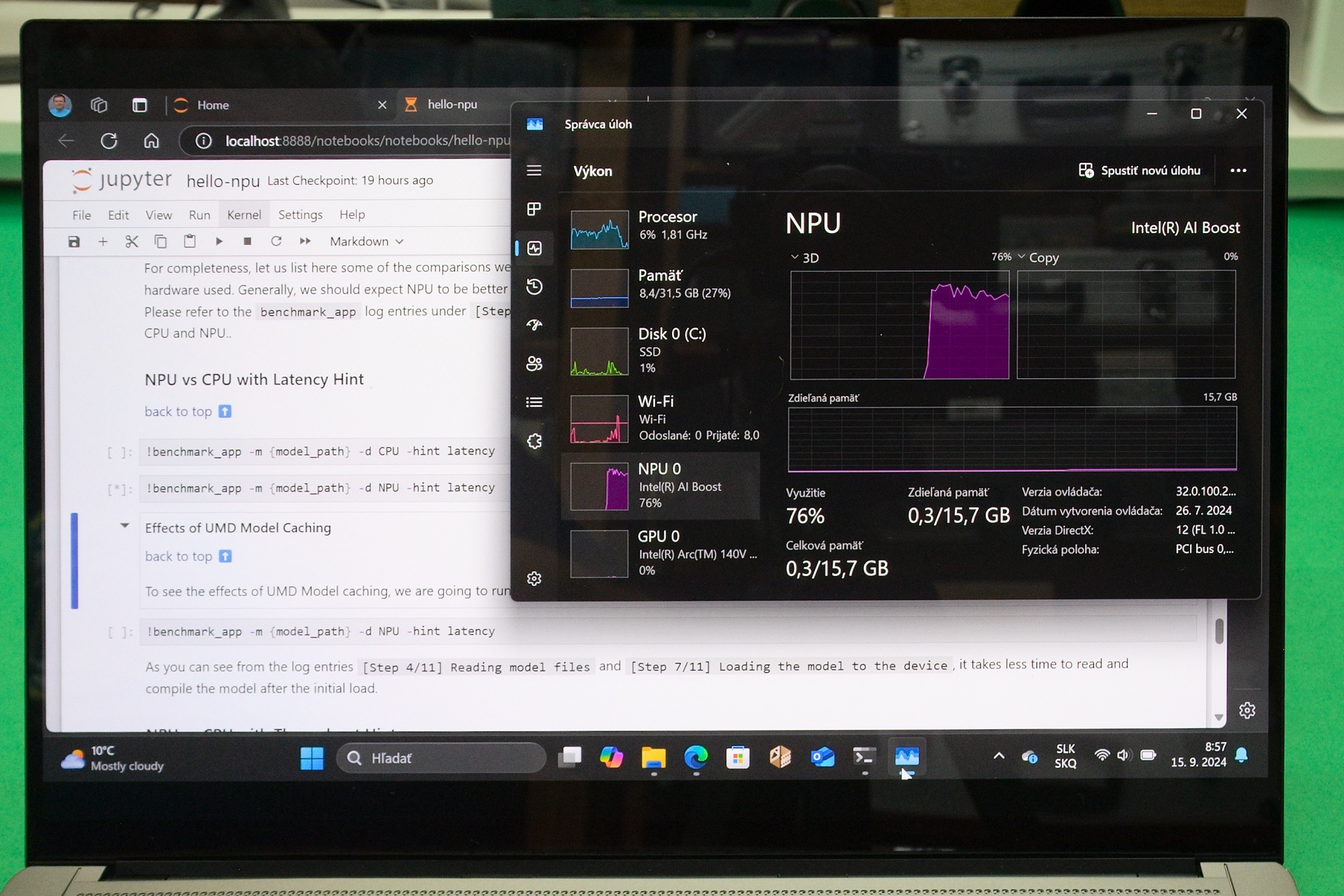Image resolution: width=1344 pixels, height=896 pixels.
Task: Click the back to top link under NPU vs CPU
Action: [x=178, y=412]
